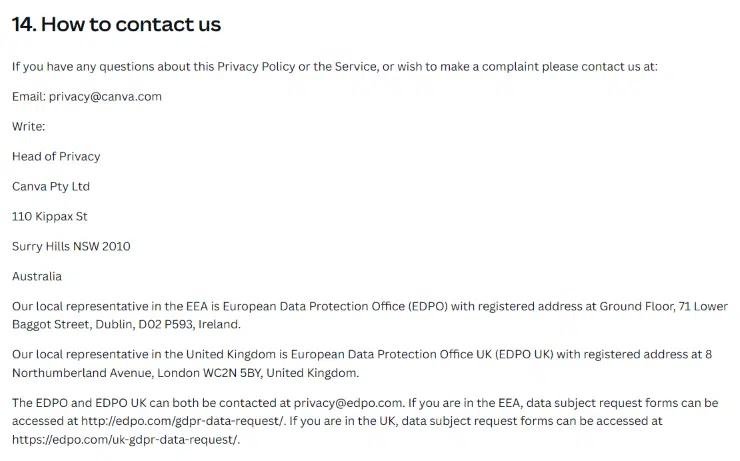Screen dimensions: 740x461
Task: Click the "Australia" country line
Action: [x=37, y=276]
